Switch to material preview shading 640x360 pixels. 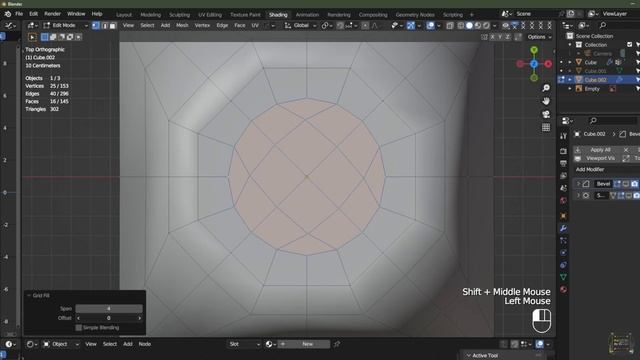pyautogui.click(x=478, y=25)
